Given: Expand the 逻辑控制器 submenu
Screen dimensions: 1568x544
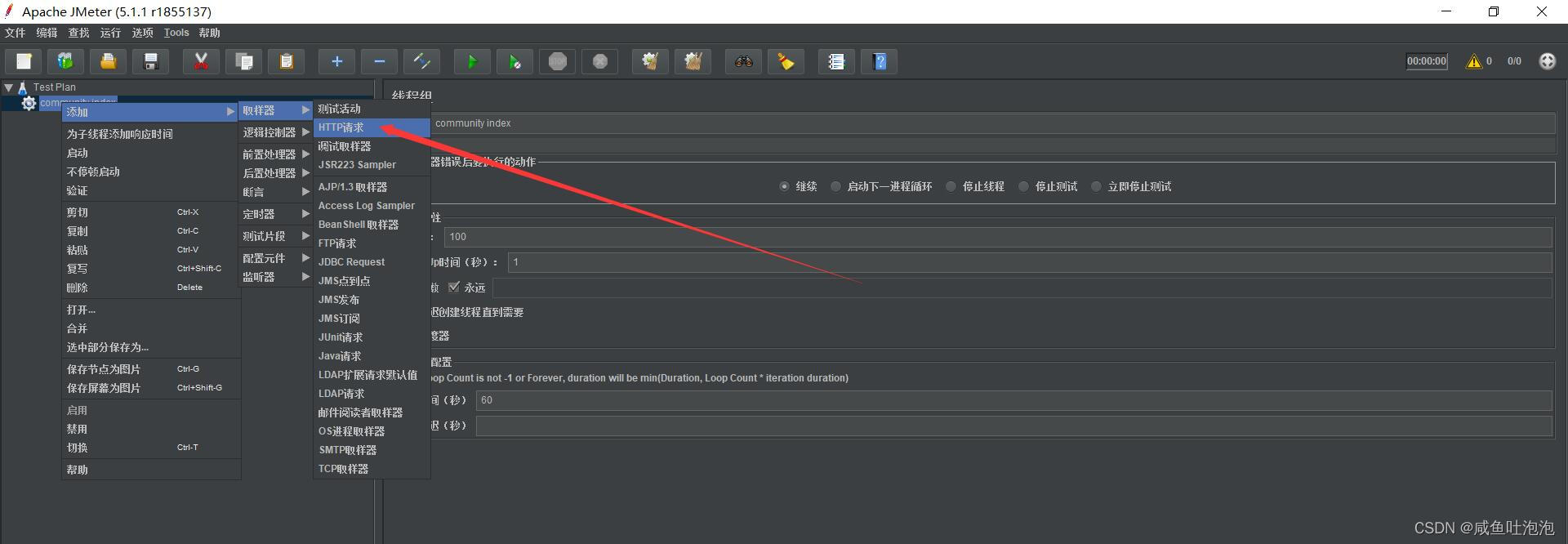Looking at the screenshot, I should pyautogui.click(x=276, y=132).
